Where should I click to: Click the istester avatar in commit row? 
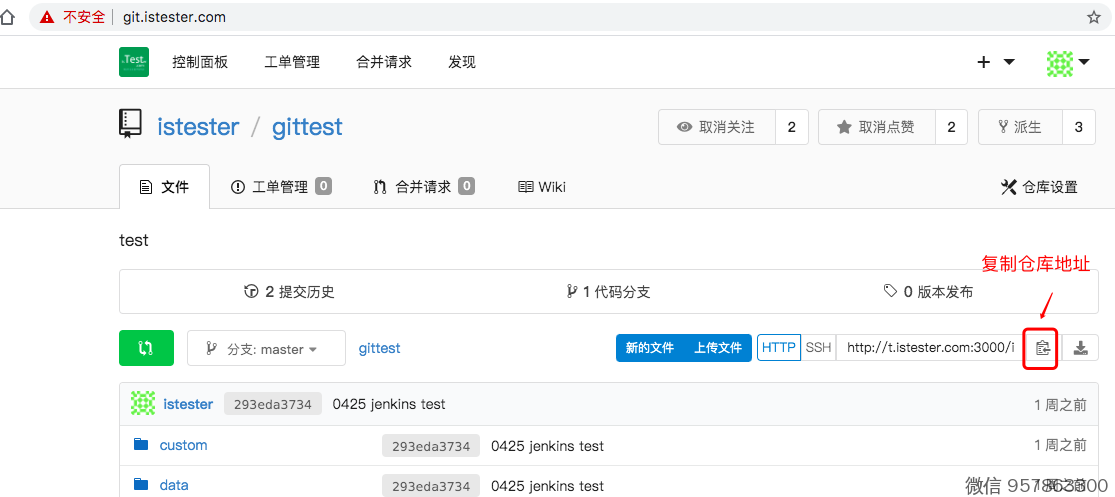[143, 404]
